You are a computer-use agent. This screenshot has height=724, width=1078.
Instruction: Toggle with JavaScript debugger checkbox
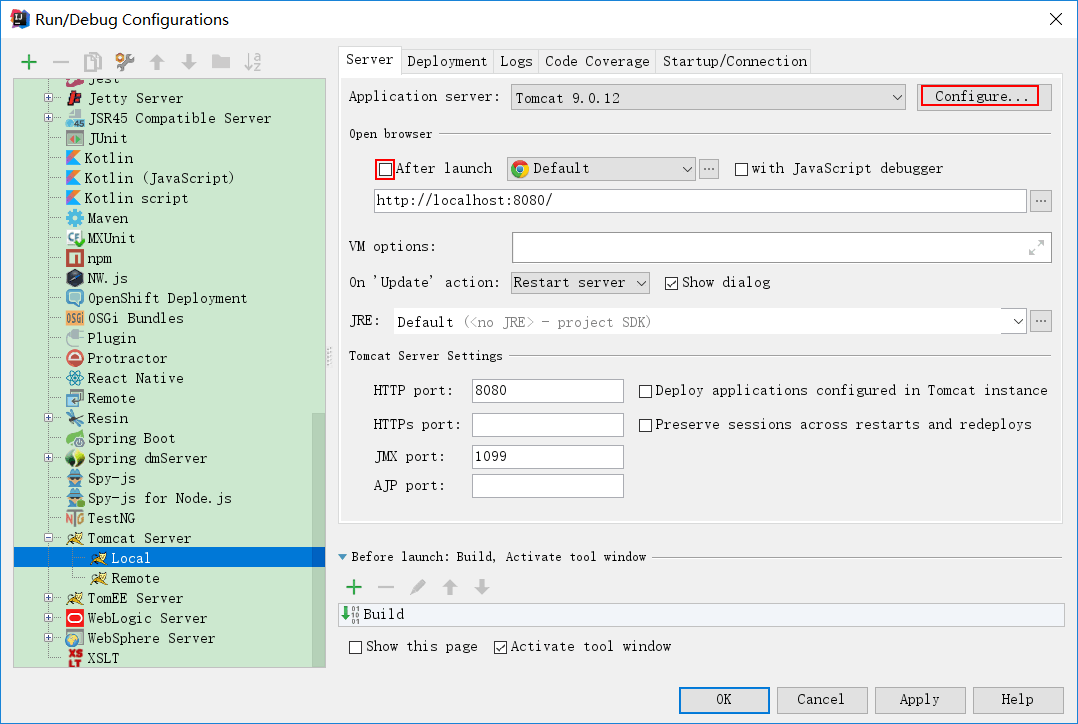[x=741, y=169]
